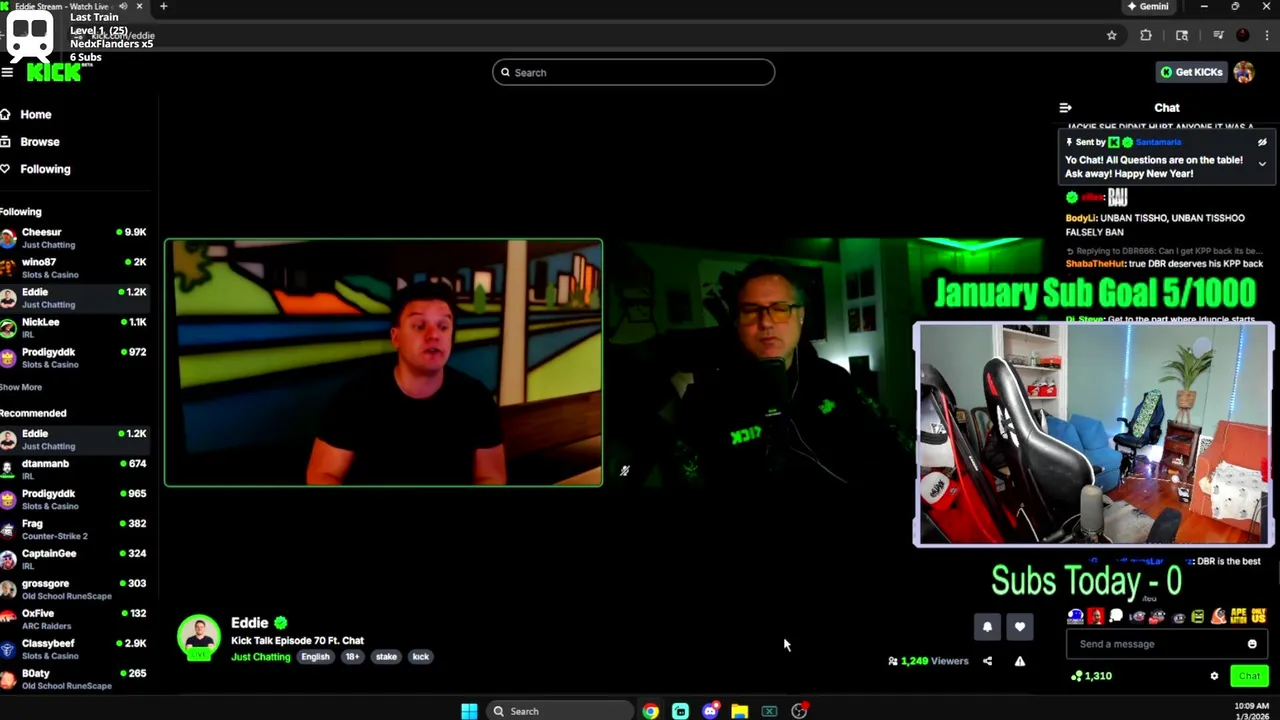Image resolution: width=1280 pixels, height=720 pixels.
Task: Open dtanmanb recommended channel
Action: [75, 469]
